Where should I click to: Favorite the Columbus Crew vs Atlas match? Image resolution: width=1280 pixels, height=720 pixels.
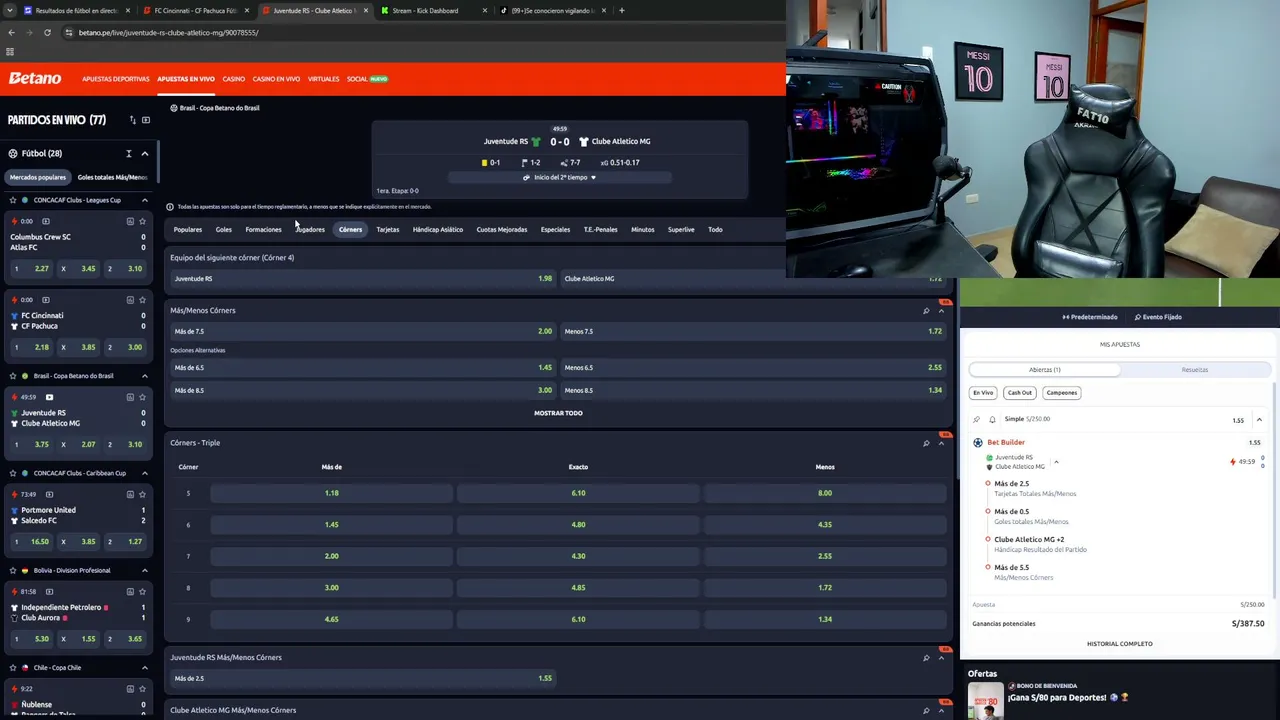point(143,221)
